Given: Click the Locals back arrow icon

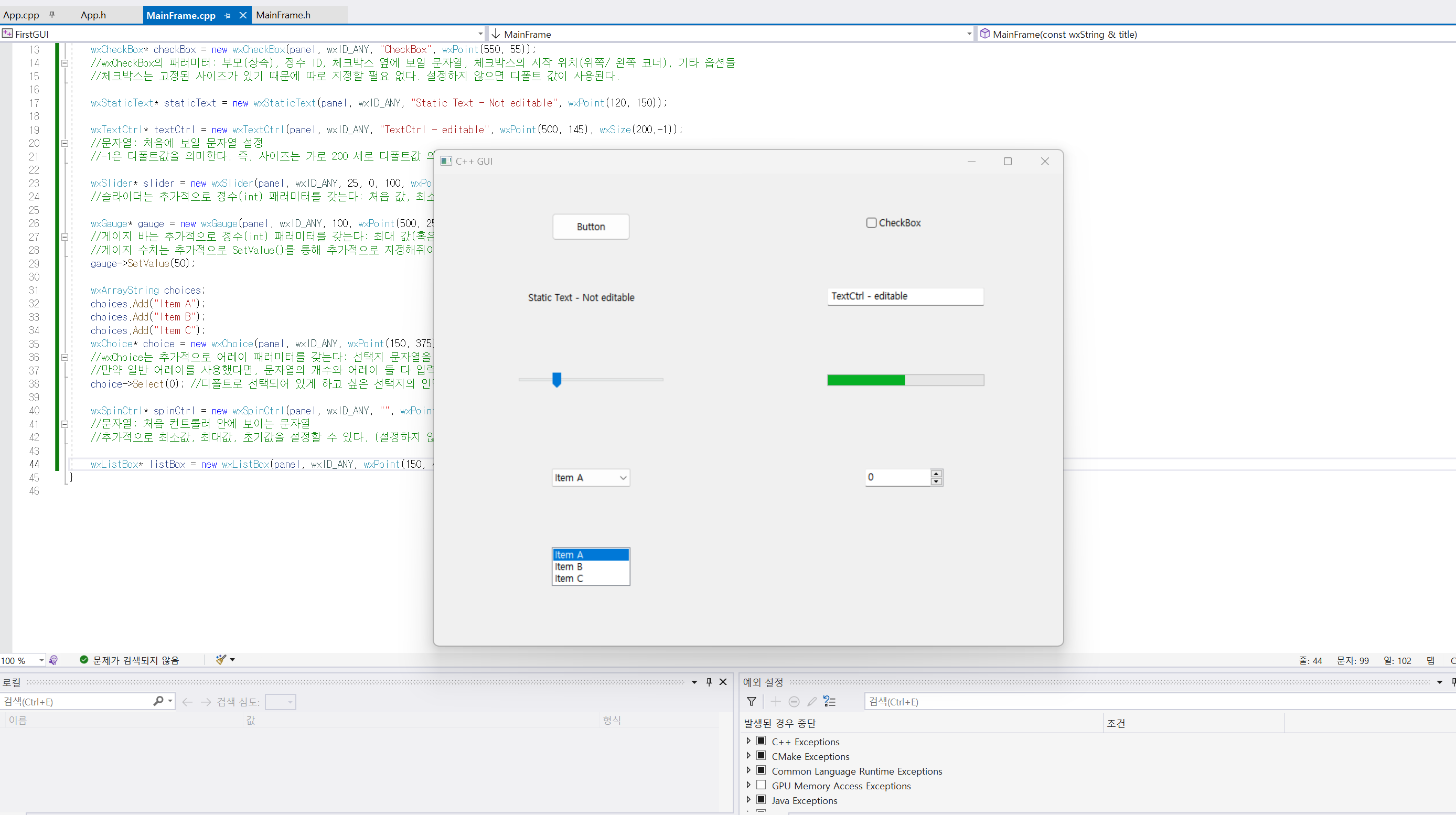Looking at the screenshot, I should [187, 701].
